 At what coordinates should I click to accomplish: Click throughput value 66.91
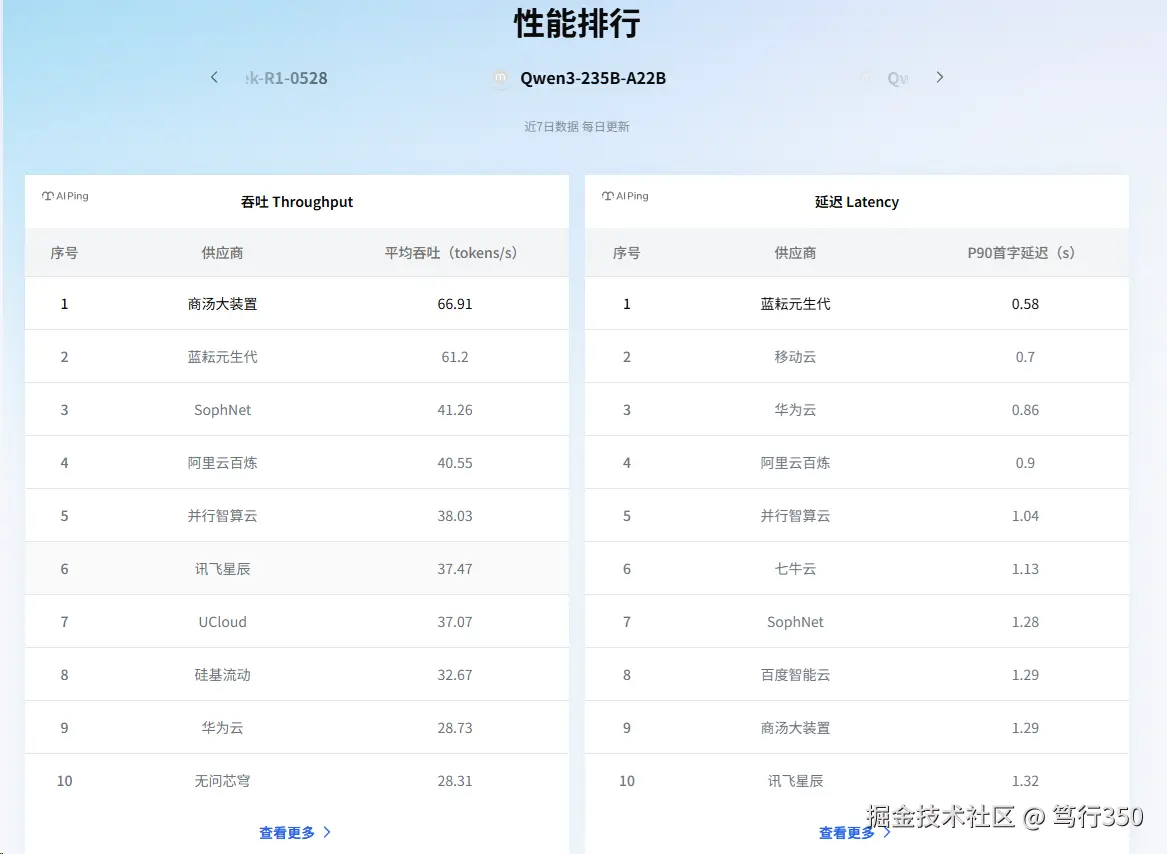[x=455, y=304]
